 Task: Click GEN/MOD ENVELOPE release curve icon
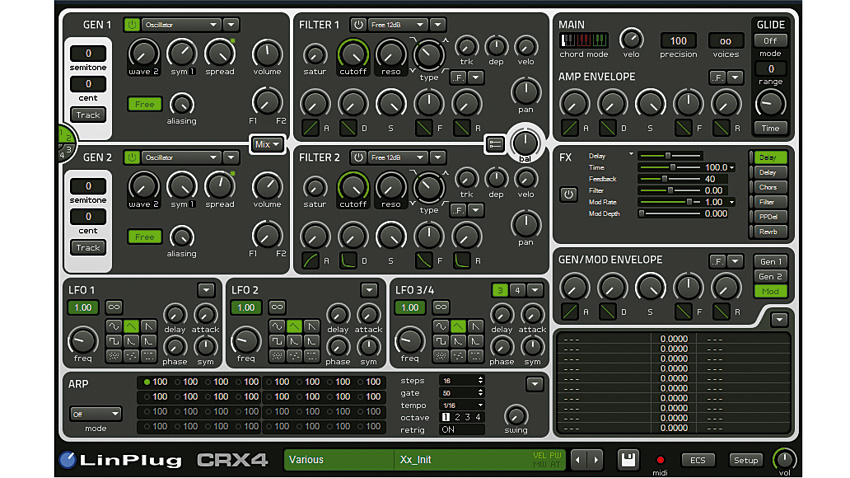click(x=721, y=312)
